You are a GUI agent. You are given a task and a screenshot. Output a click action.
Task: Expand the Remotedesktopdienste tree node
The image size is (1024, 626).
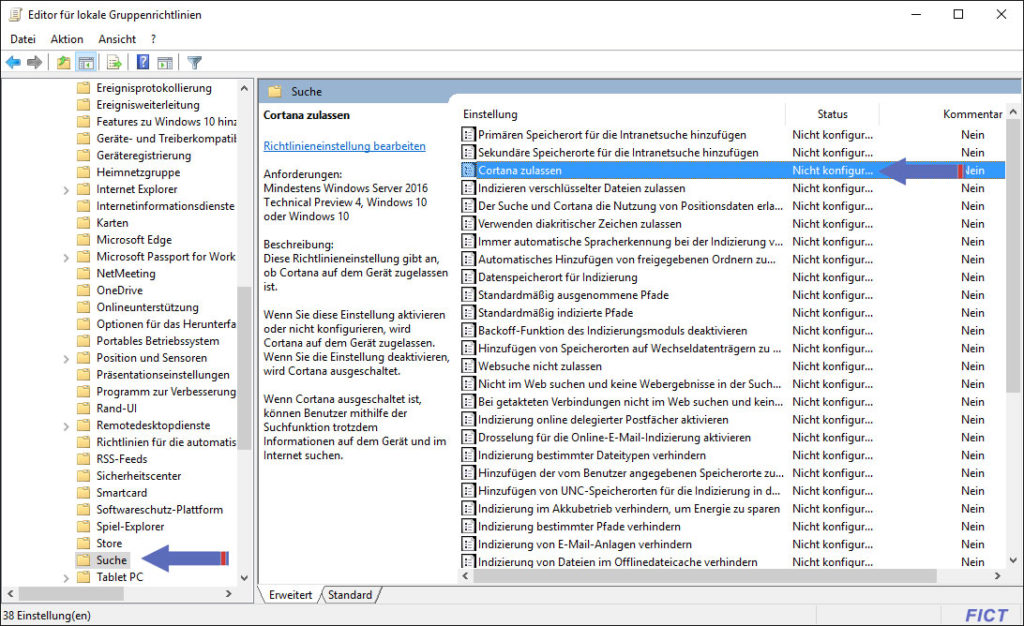pos(65,426)
